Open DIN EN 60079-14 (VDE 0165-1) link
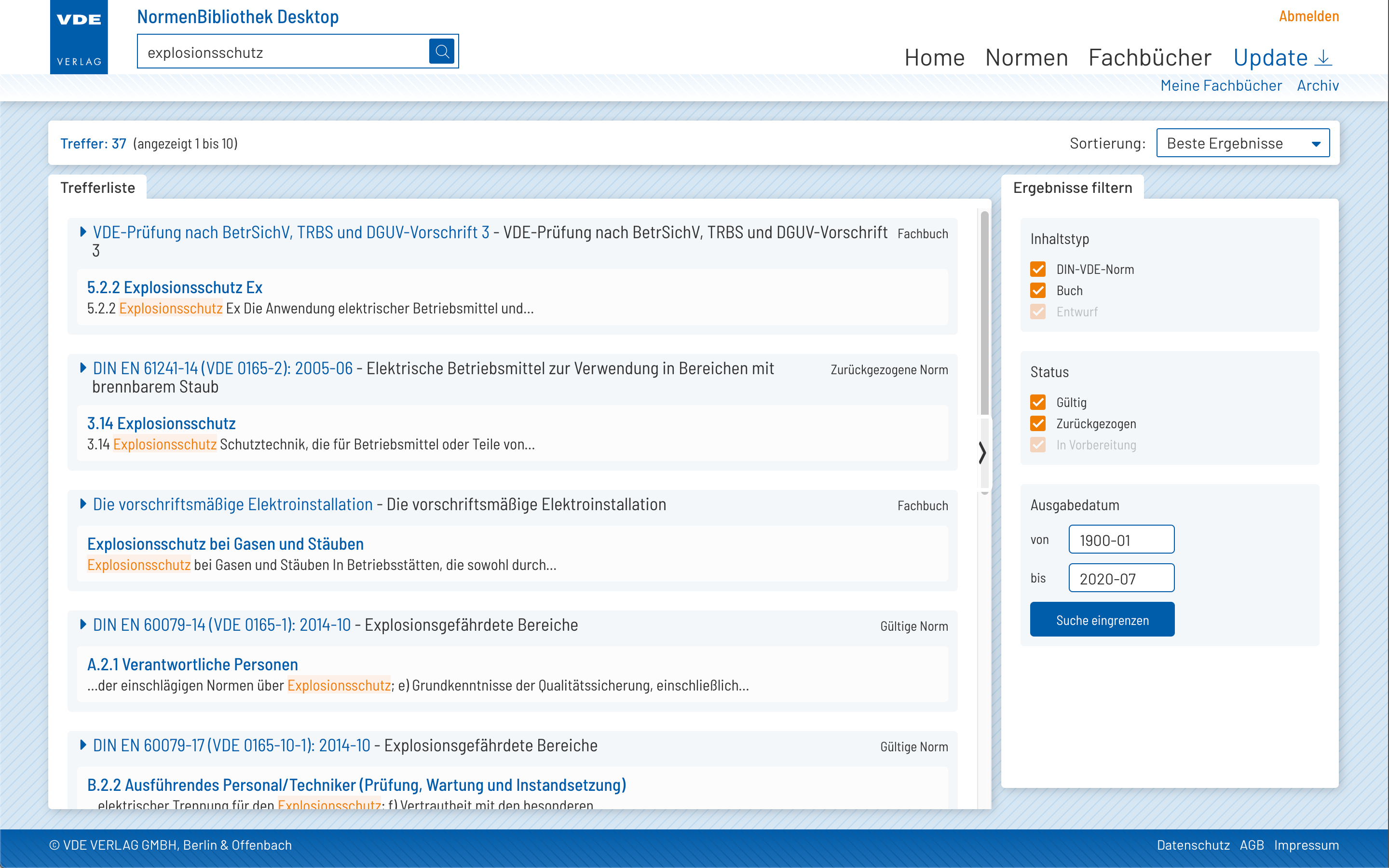1389x868 pixels. point(221,624)
